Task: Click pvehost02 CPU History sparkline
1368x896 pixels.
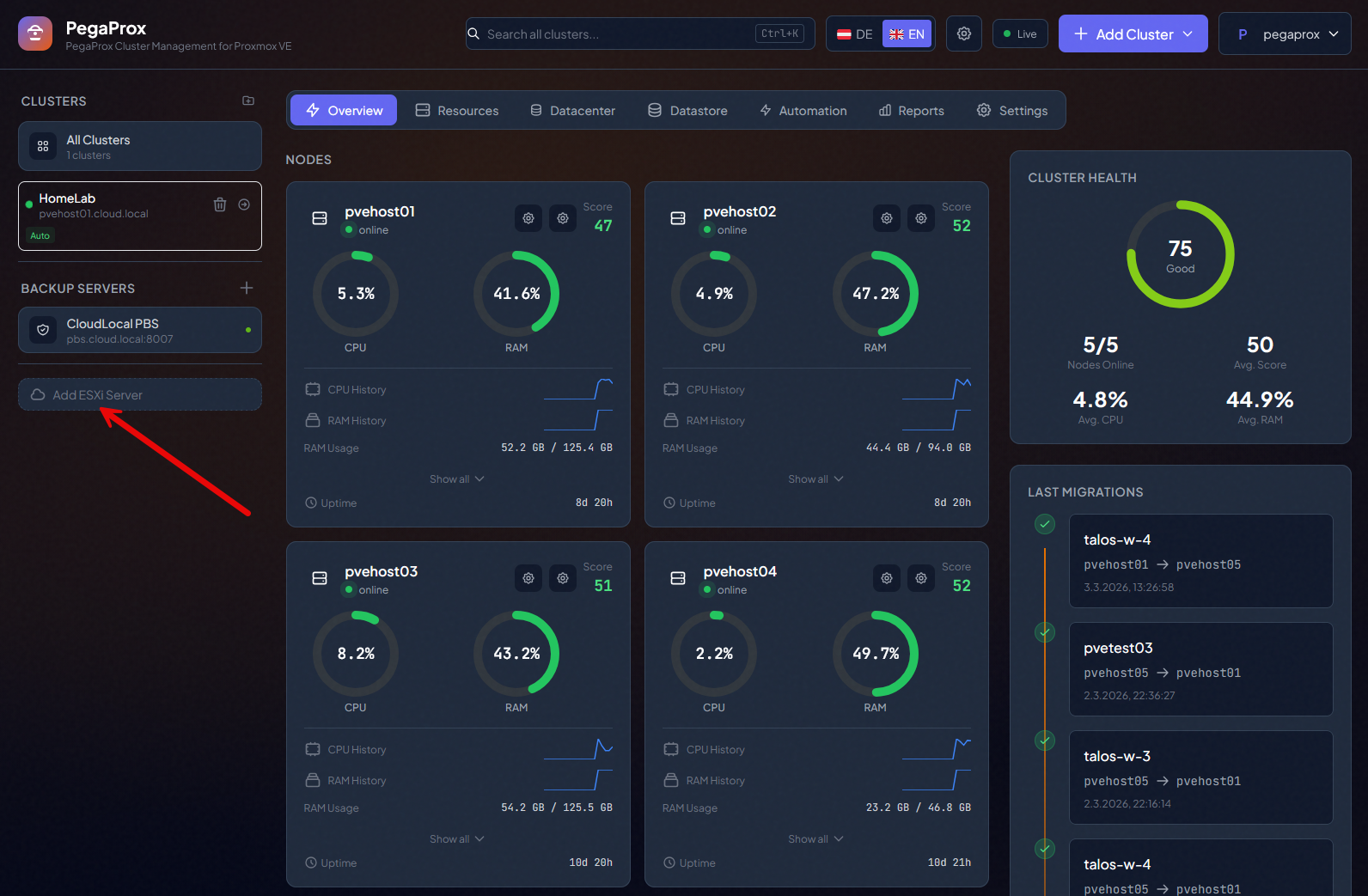Action: pos(937,389)
